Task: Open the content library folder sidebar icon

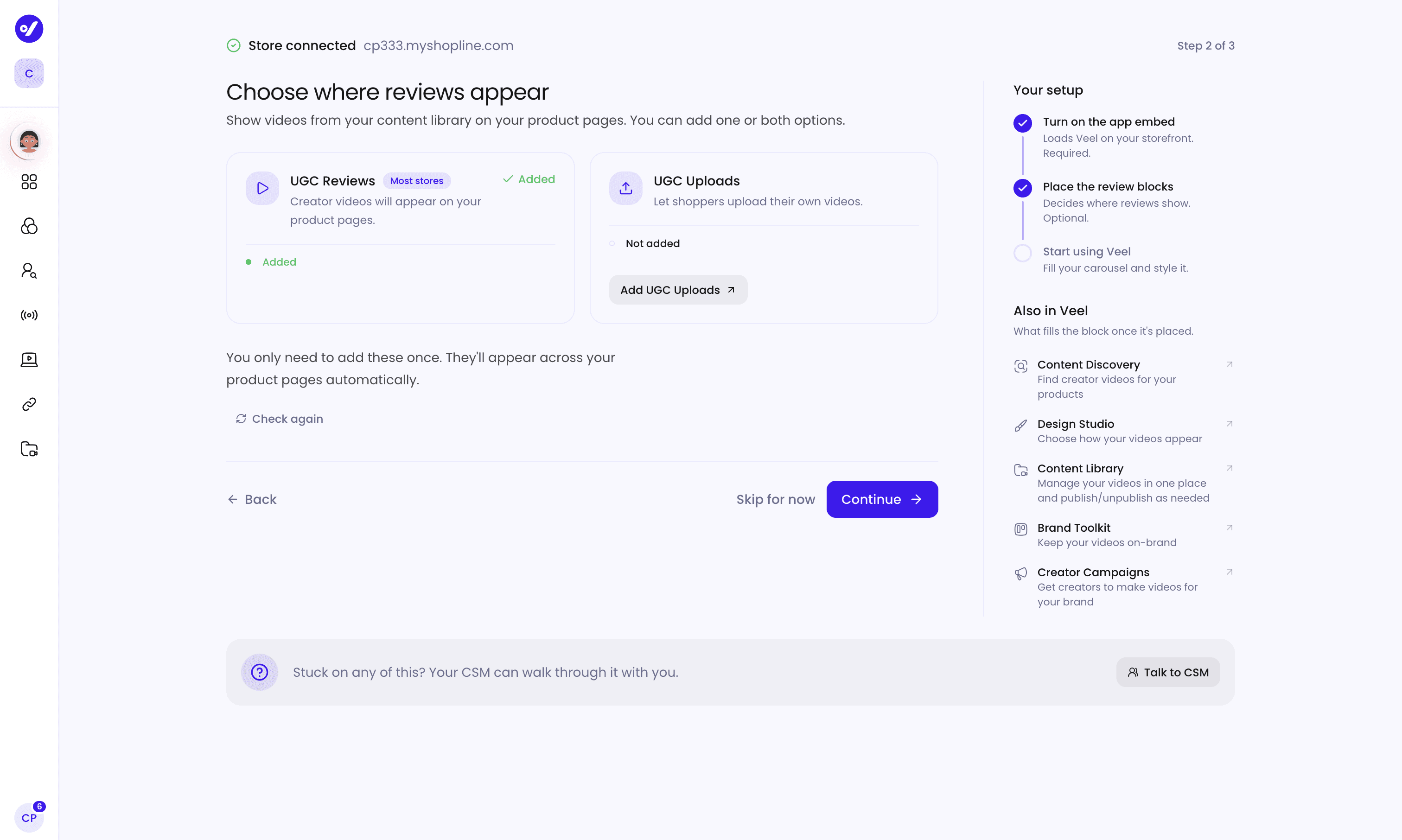Action: 29,449
